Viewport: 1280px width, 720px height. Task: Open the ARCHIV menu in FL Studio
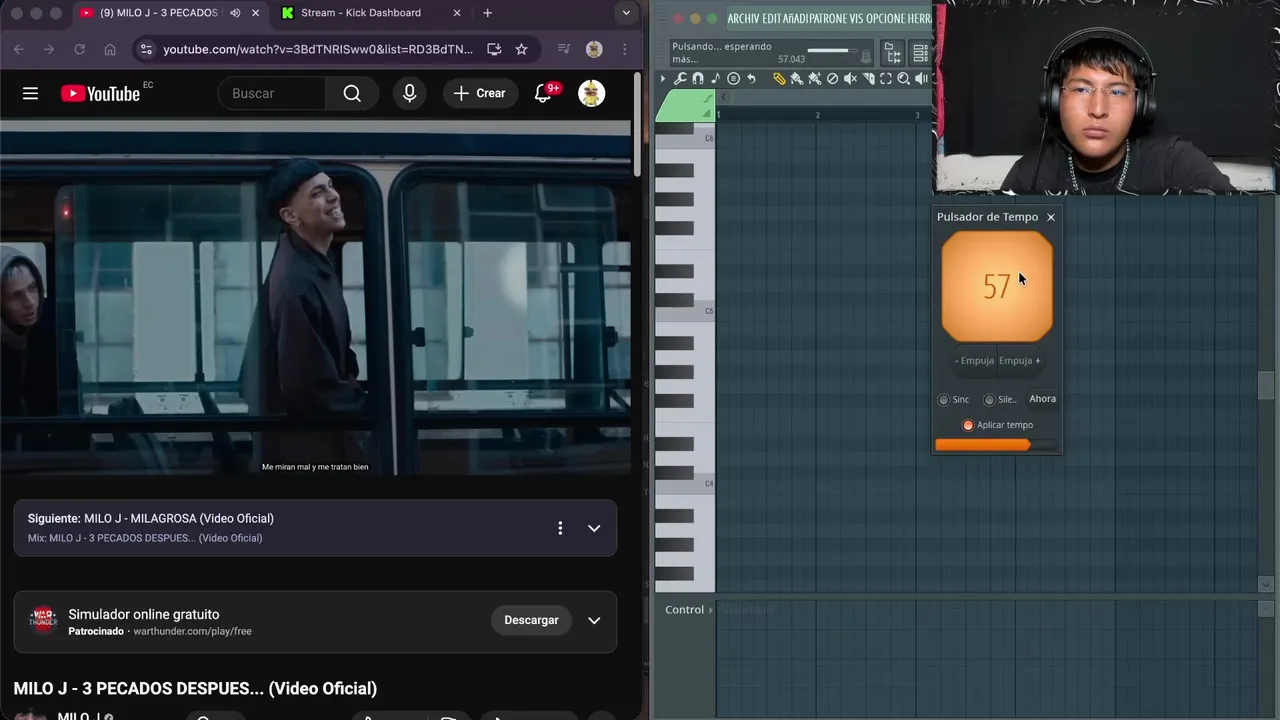[744, 18]
